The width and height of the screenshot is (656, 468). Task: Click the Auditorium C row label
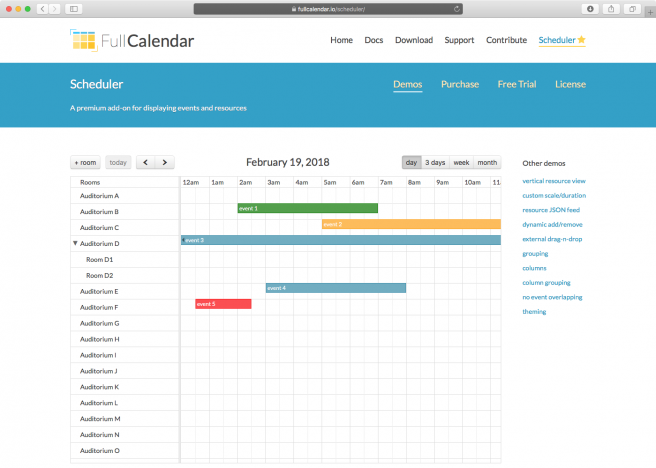[99, 228]
